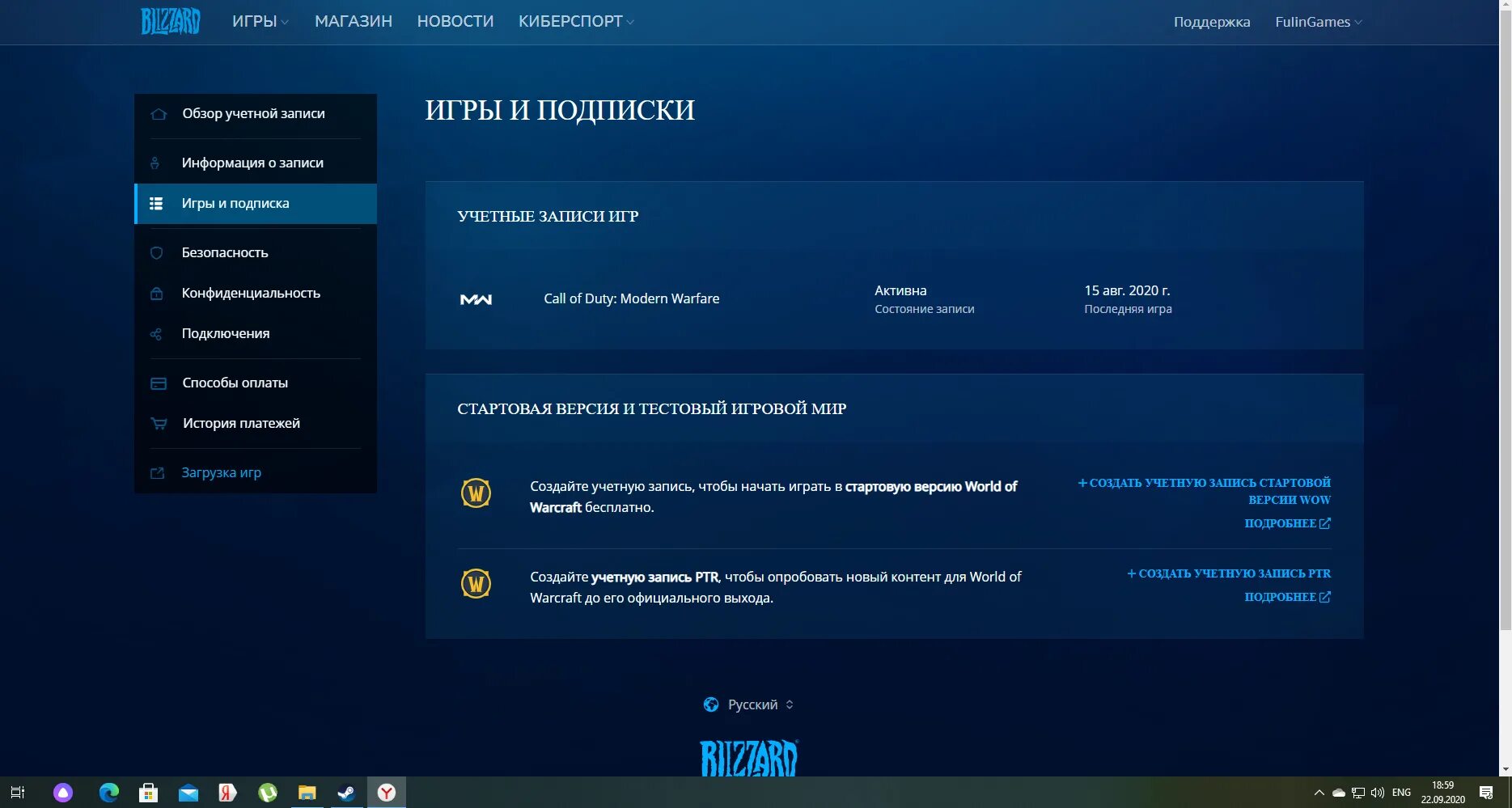Open the Поддержка support link
This screenshot has width=1512, height=808.
coord(1212,22)
